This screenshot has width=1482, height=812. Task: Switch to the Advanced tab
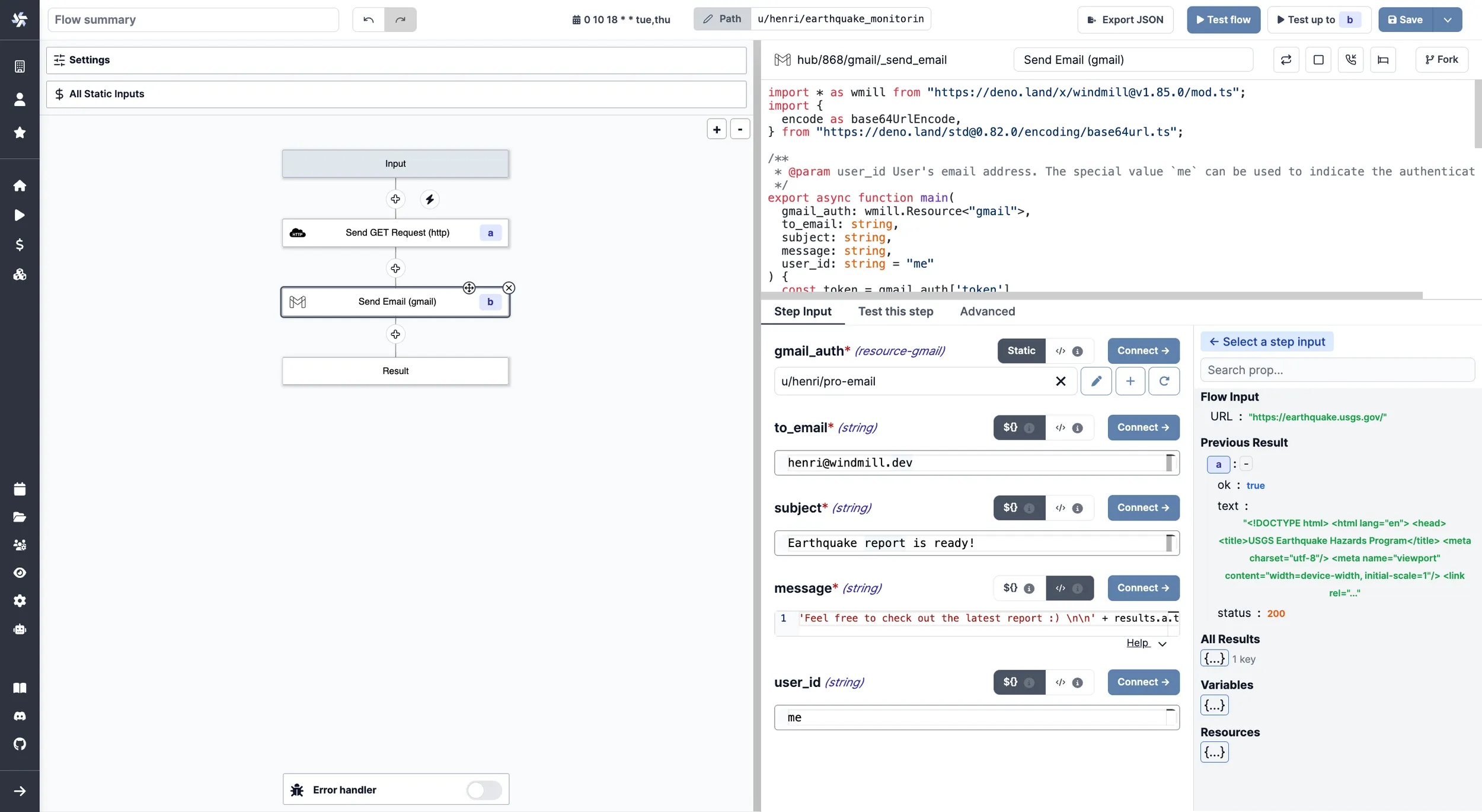pos(986,311)
